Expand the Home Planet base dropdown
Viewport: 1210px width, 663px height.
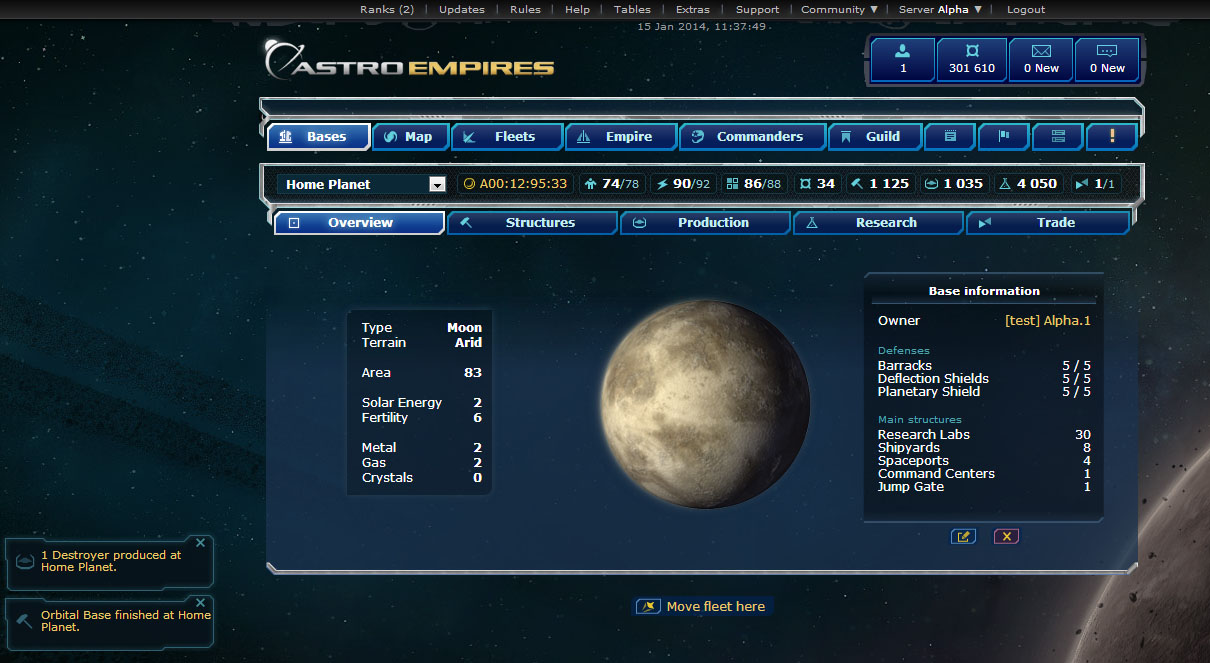coord(436,184)
